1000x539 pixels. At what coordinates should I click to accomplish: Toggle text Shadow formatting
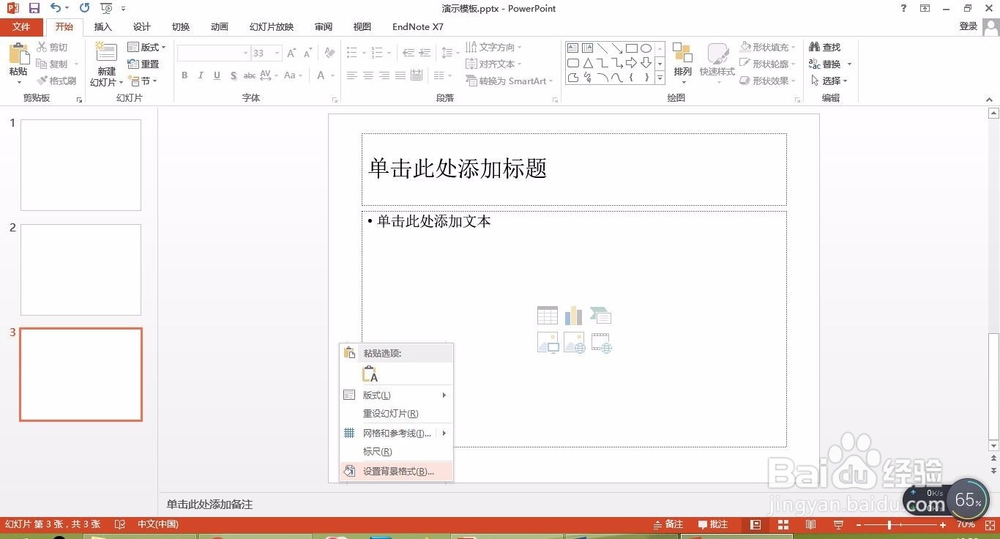(x=233, y=75)
